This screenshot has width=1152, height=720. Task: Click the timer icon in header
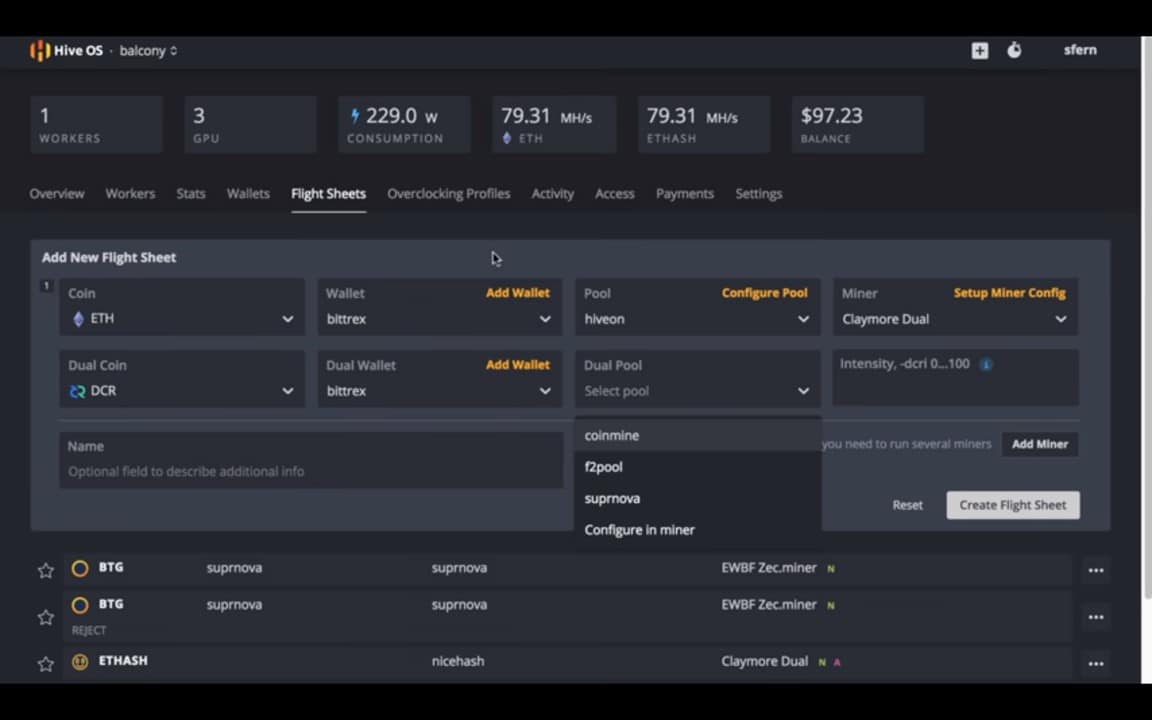click(1014, 50)
